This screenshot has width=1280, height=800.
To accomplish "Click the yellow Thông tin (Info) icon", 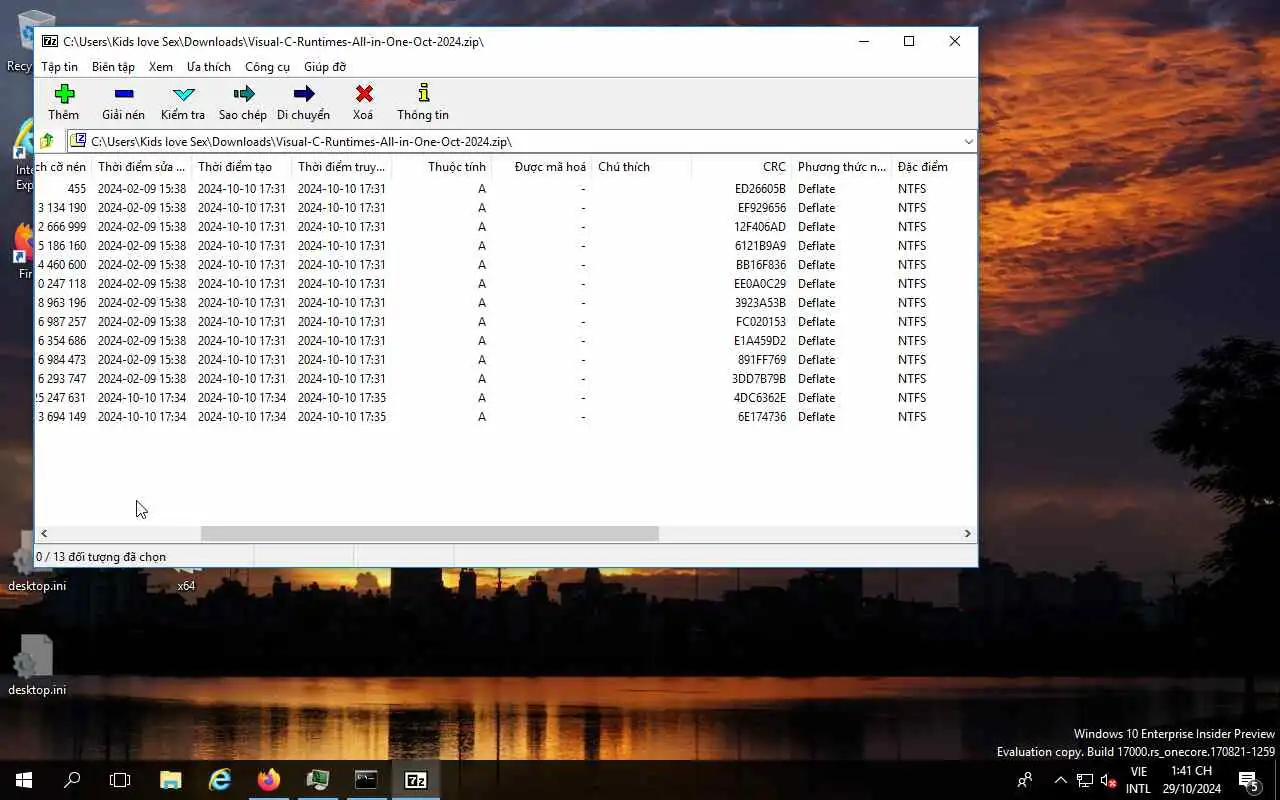I will tap(423, 93).
